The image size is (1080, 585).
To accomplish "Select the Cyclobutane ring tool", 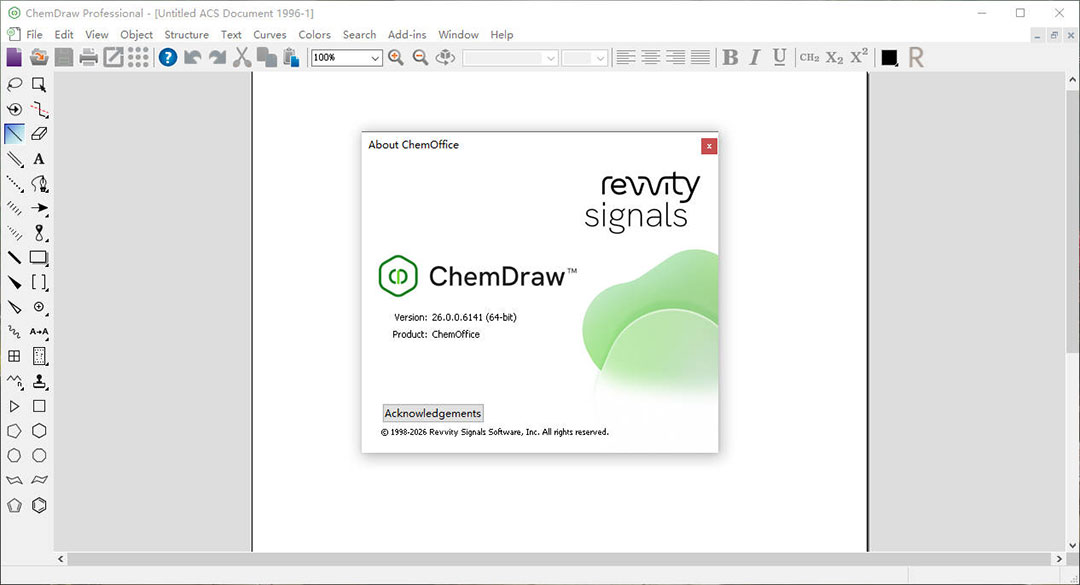I will (39, 407).
